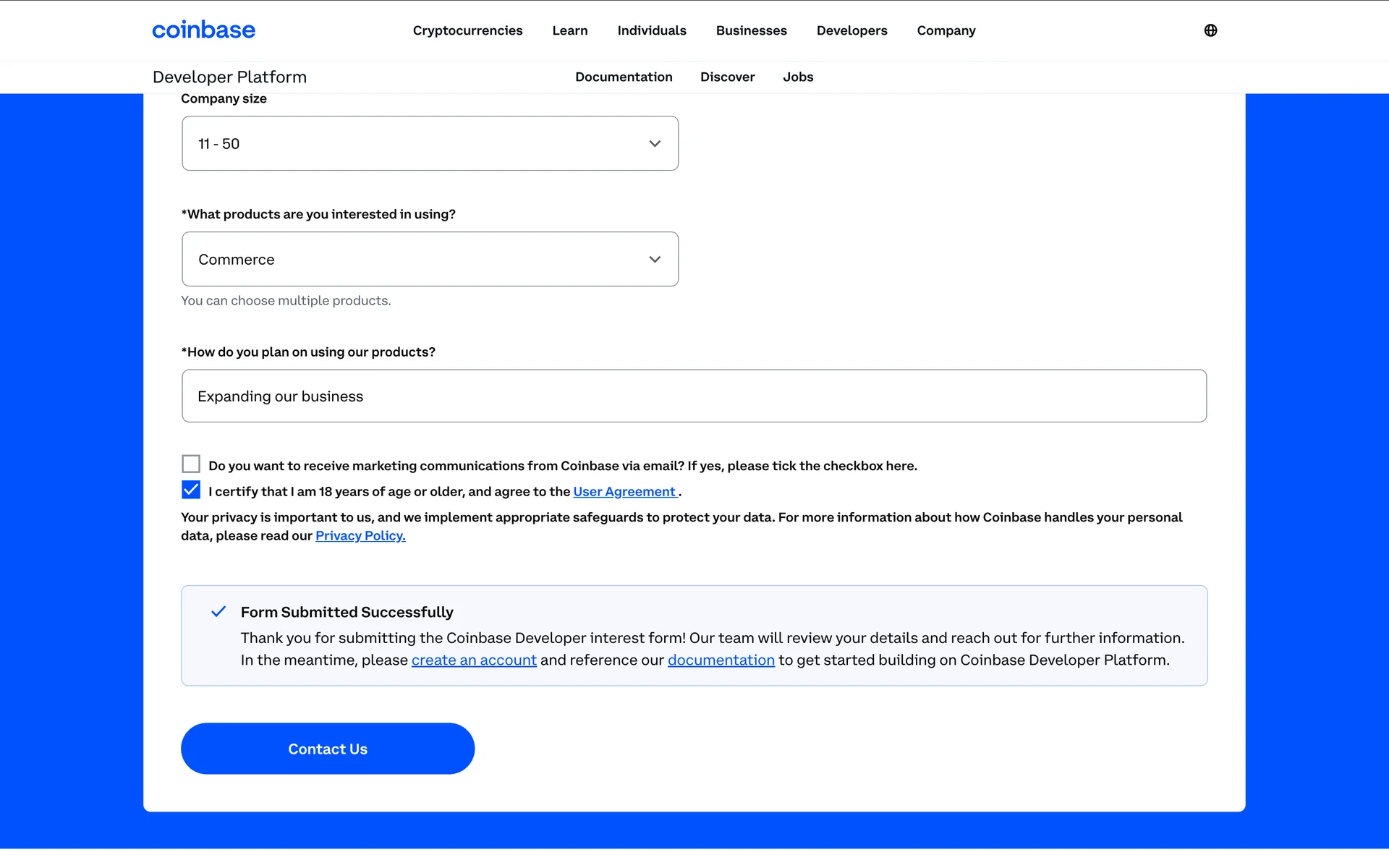Screen dimensions: 1389x868
Task: Open the documentation link in success message
Action: [721, 660]
